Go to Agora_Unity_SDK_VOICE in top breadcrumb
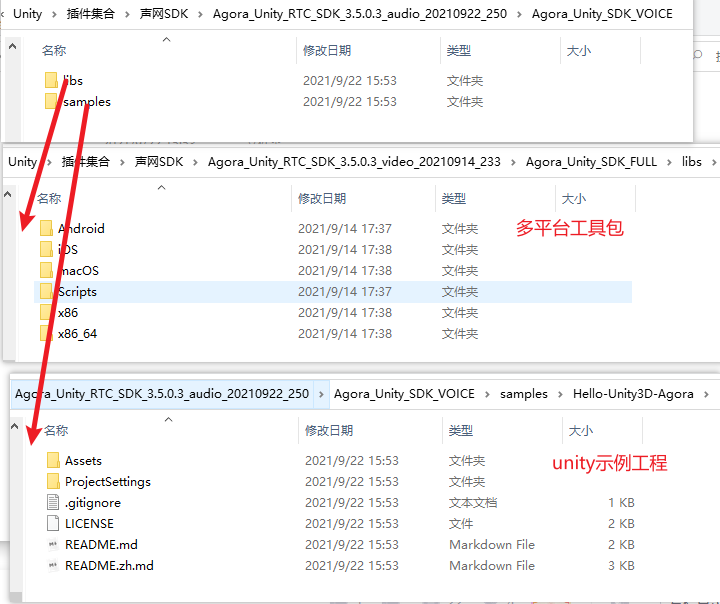Image resolution: width=720 pixels, height=604 pixels. pos(602,14)
